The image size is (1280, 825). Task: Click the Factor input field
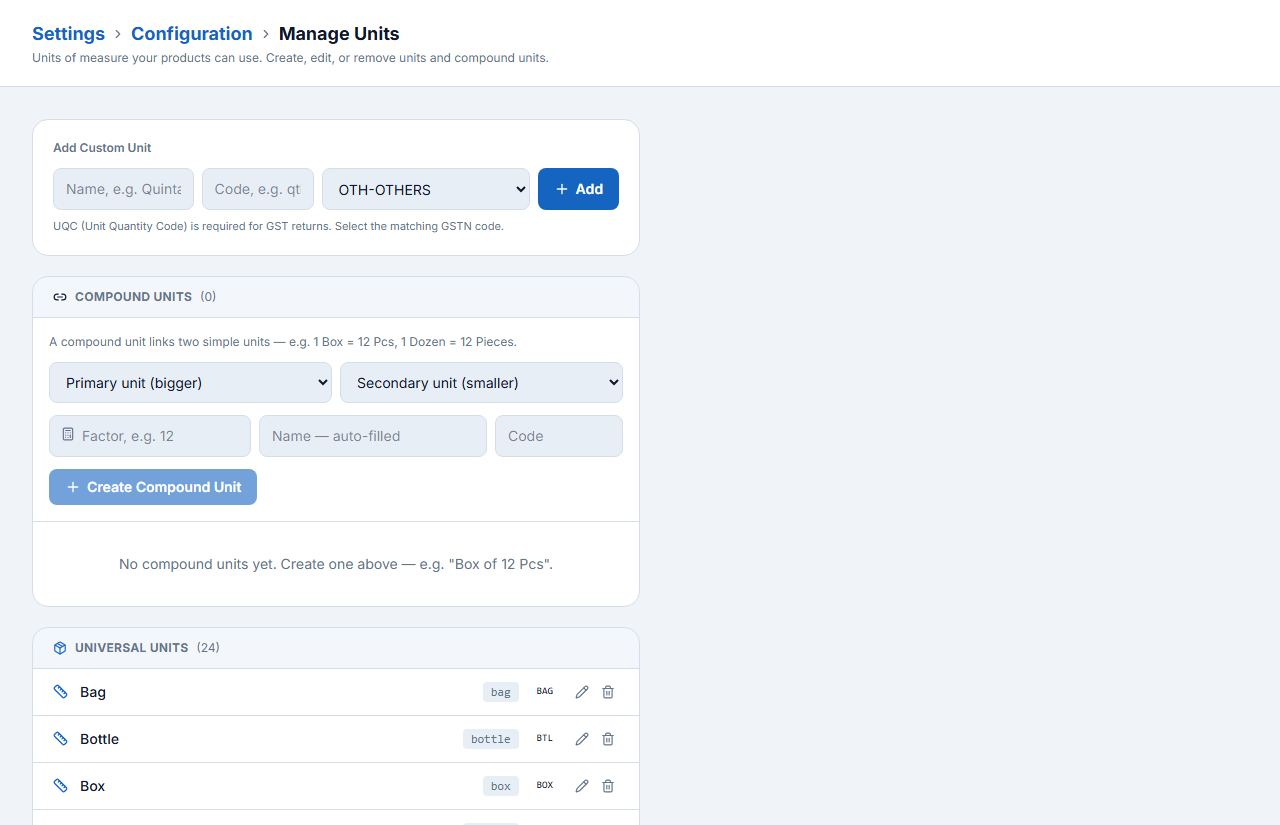click(x=150, y=436)
